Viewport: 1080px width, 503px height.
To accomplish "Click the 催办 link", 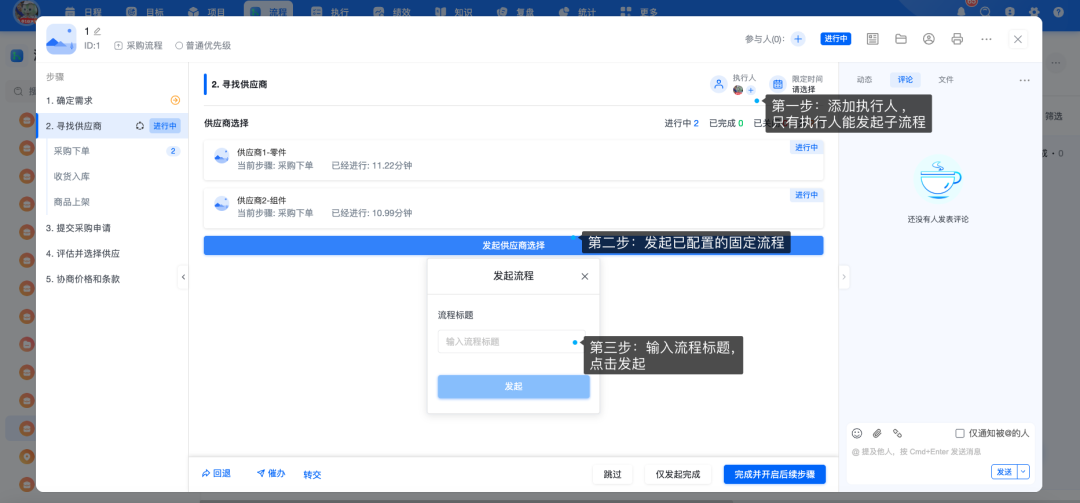I will 271,474.
